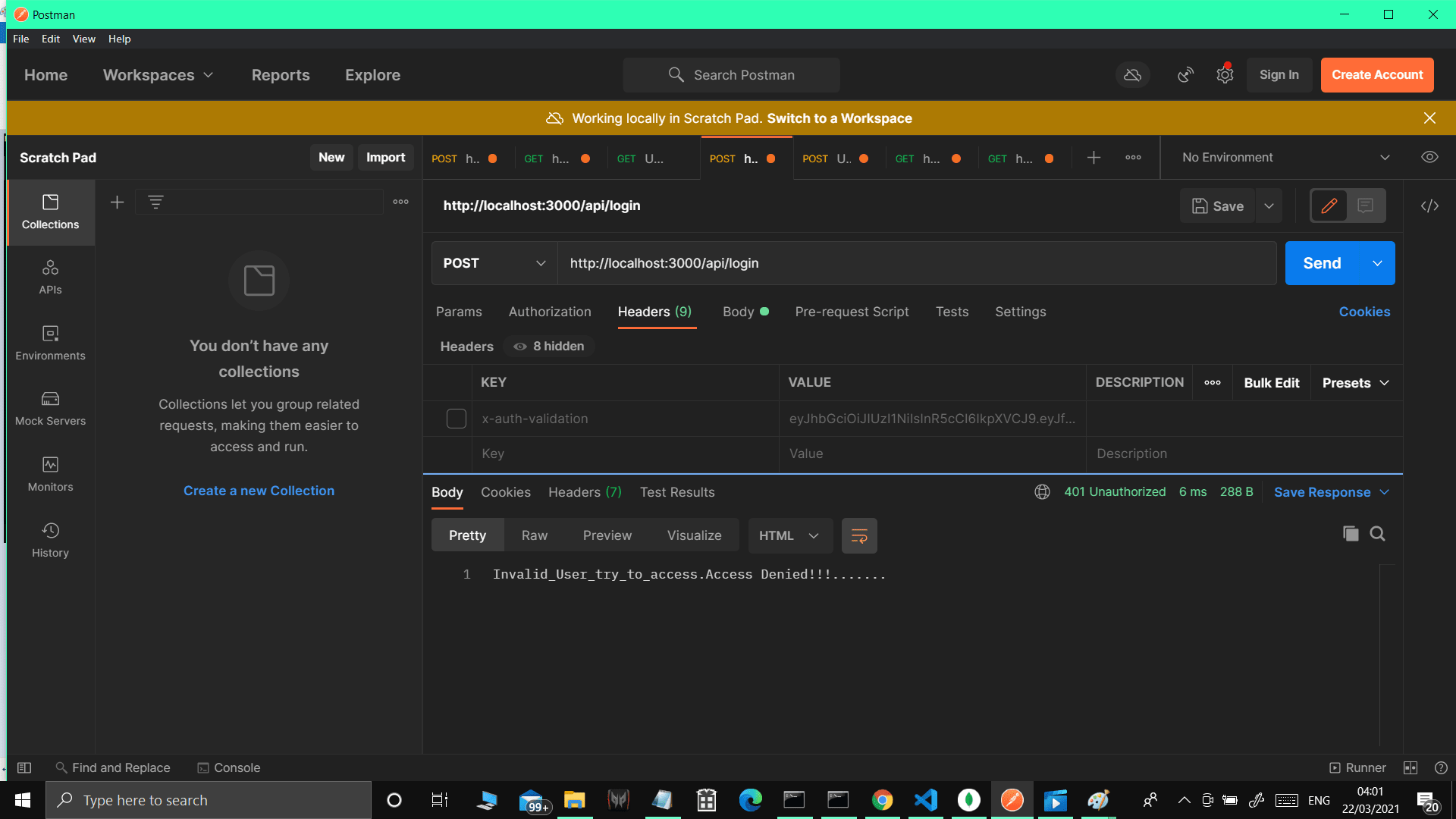Copy response body with copy icon
The height and width of the screenshot is (819, 1456).
[1351, 534]
